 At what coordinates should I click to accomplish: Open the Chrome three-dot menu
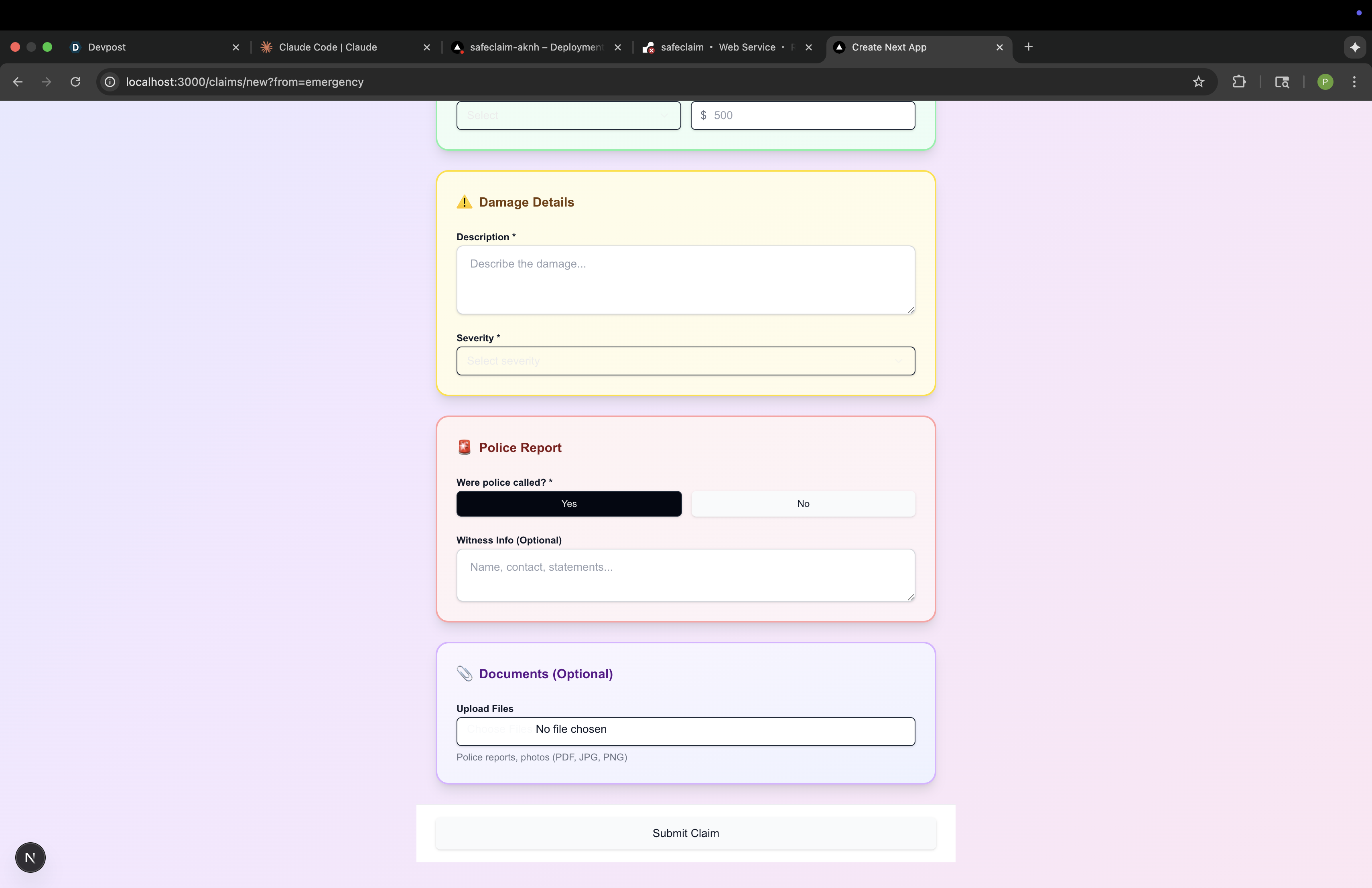[1354, 82]
